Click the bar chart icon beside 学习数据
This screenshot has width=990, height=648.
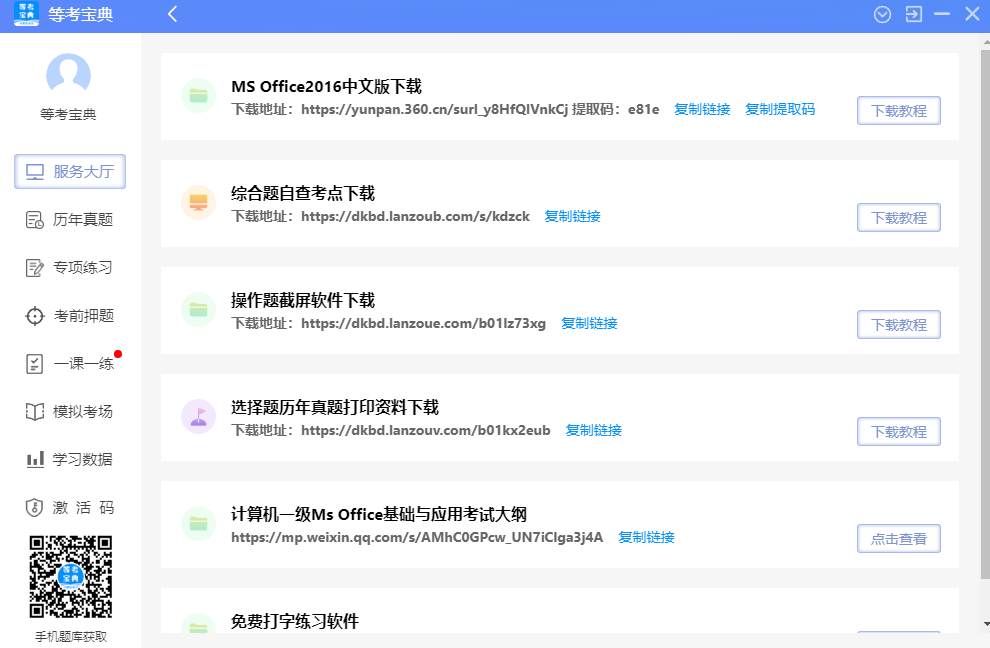tap(35, 459)
